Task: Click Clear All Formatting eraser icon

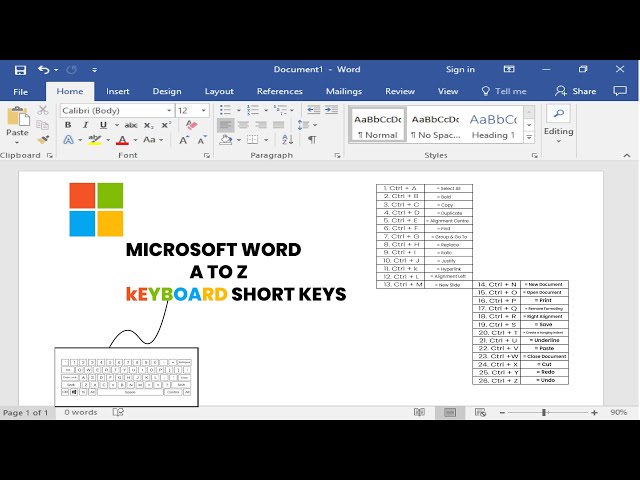Action: tap(191, 125)
